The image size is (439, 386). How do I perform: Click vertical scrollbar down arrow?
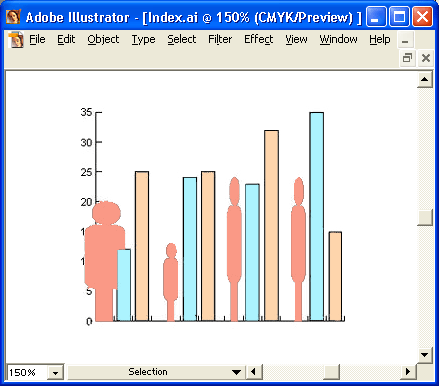[425, 355]
